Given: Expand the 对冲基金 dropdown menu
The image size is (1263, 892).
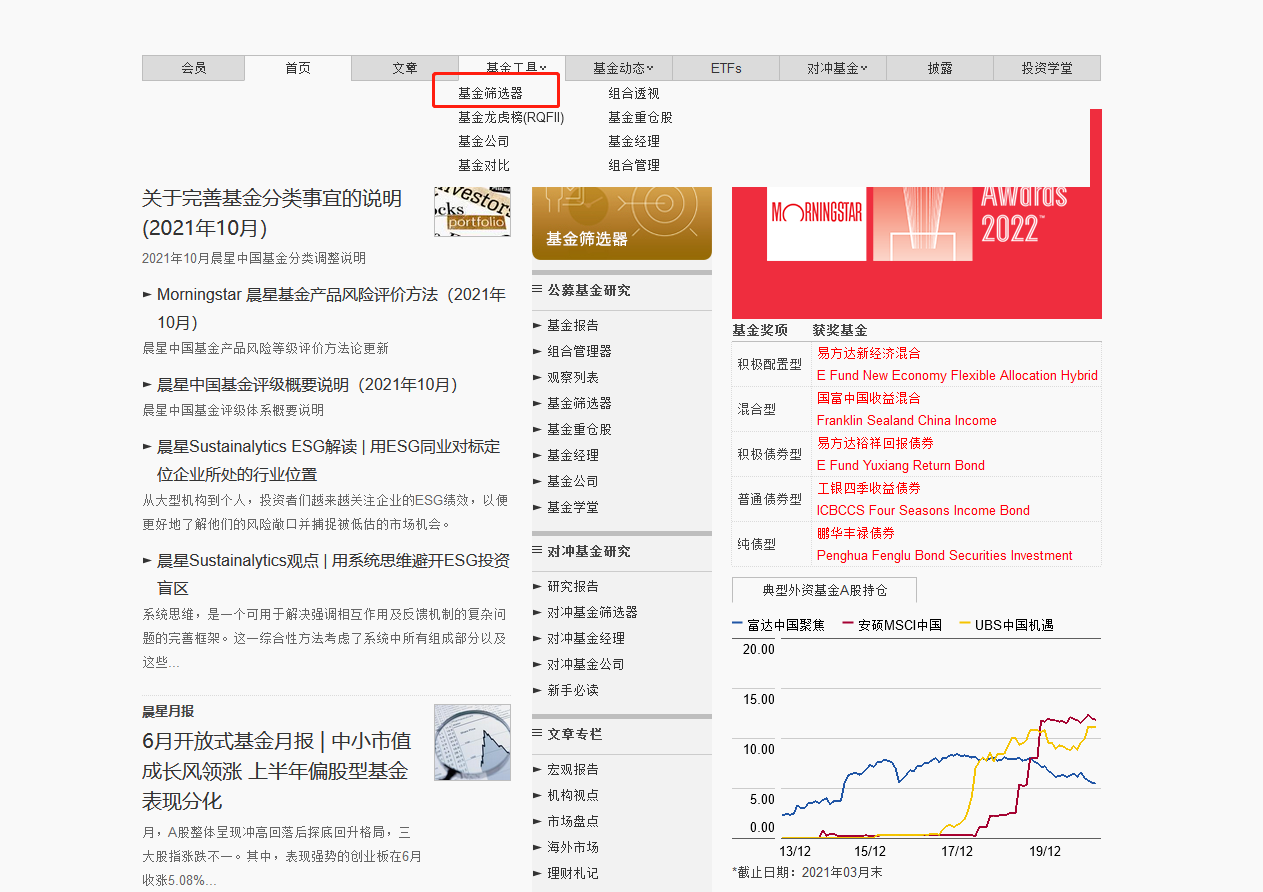Looking at the screenshot, I should point(833,67).
